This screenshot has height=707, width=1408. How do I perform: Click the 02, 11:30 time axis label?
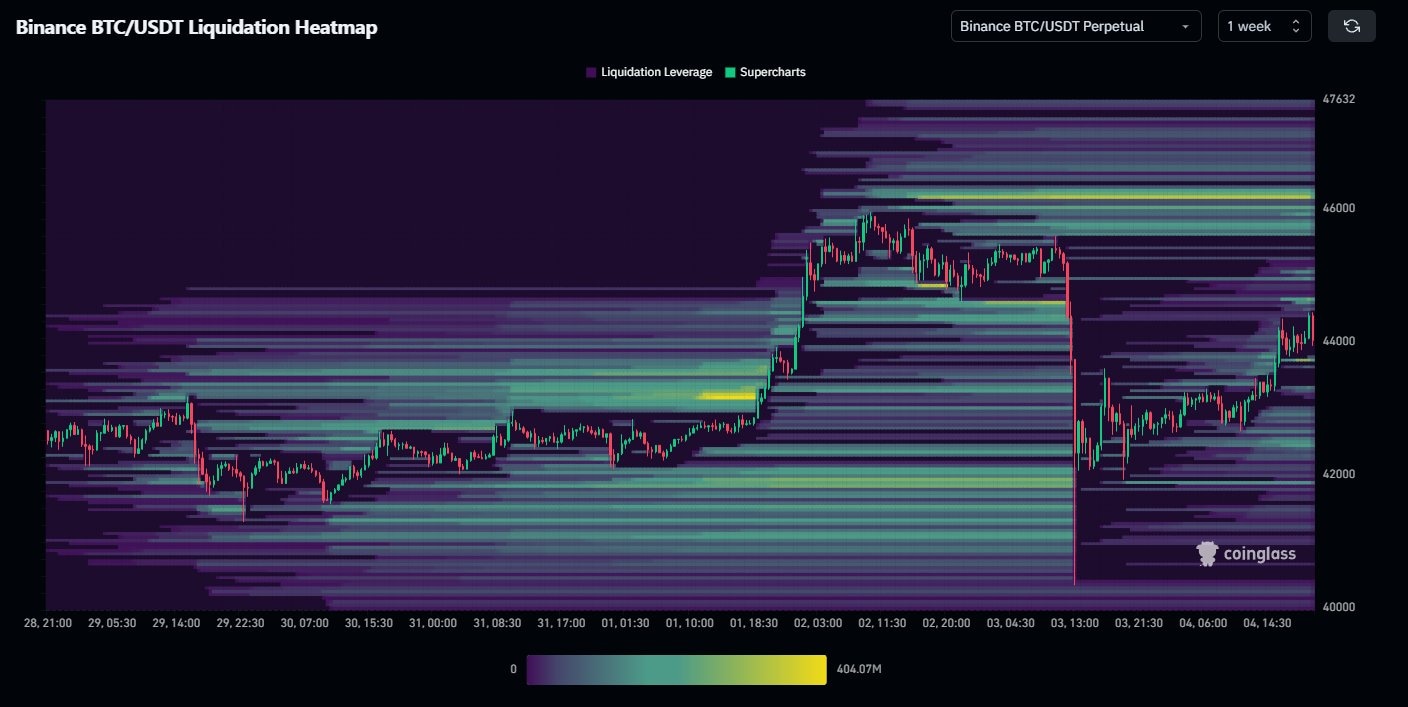(x=882, y=623)
